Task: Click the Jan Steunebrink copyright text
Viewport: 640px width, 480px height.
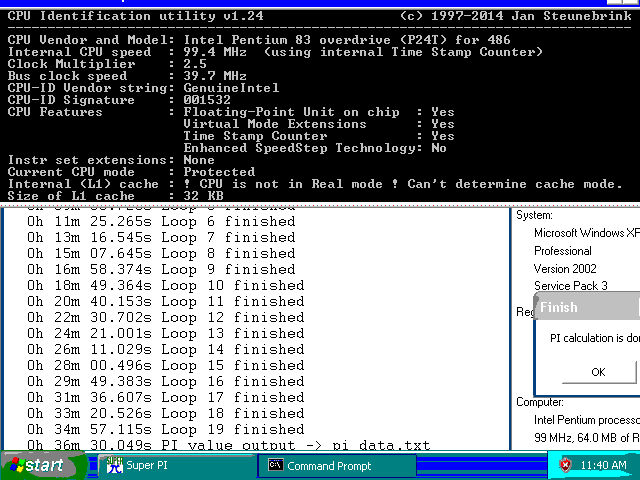Action: tap(516, 16)
